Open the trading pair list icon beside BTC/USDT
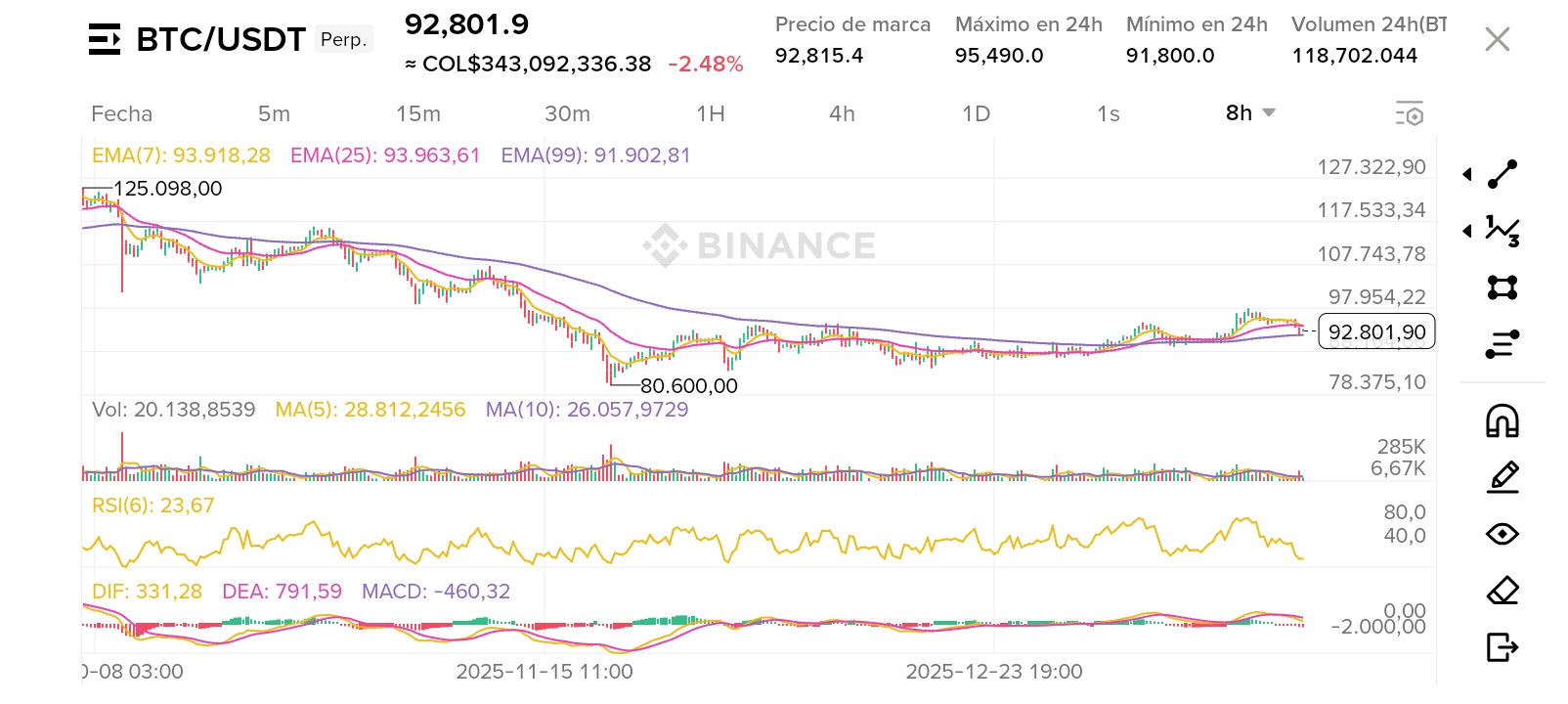1568x704 pixels. (x=105, y=39)
